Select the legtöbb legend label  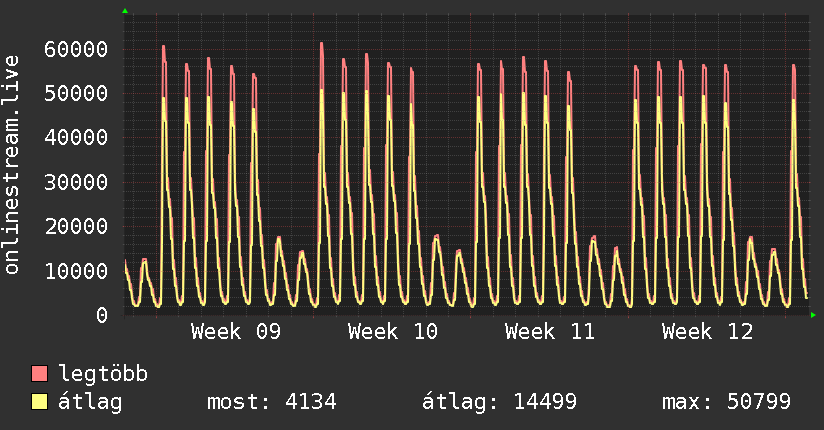pos(103,374)
